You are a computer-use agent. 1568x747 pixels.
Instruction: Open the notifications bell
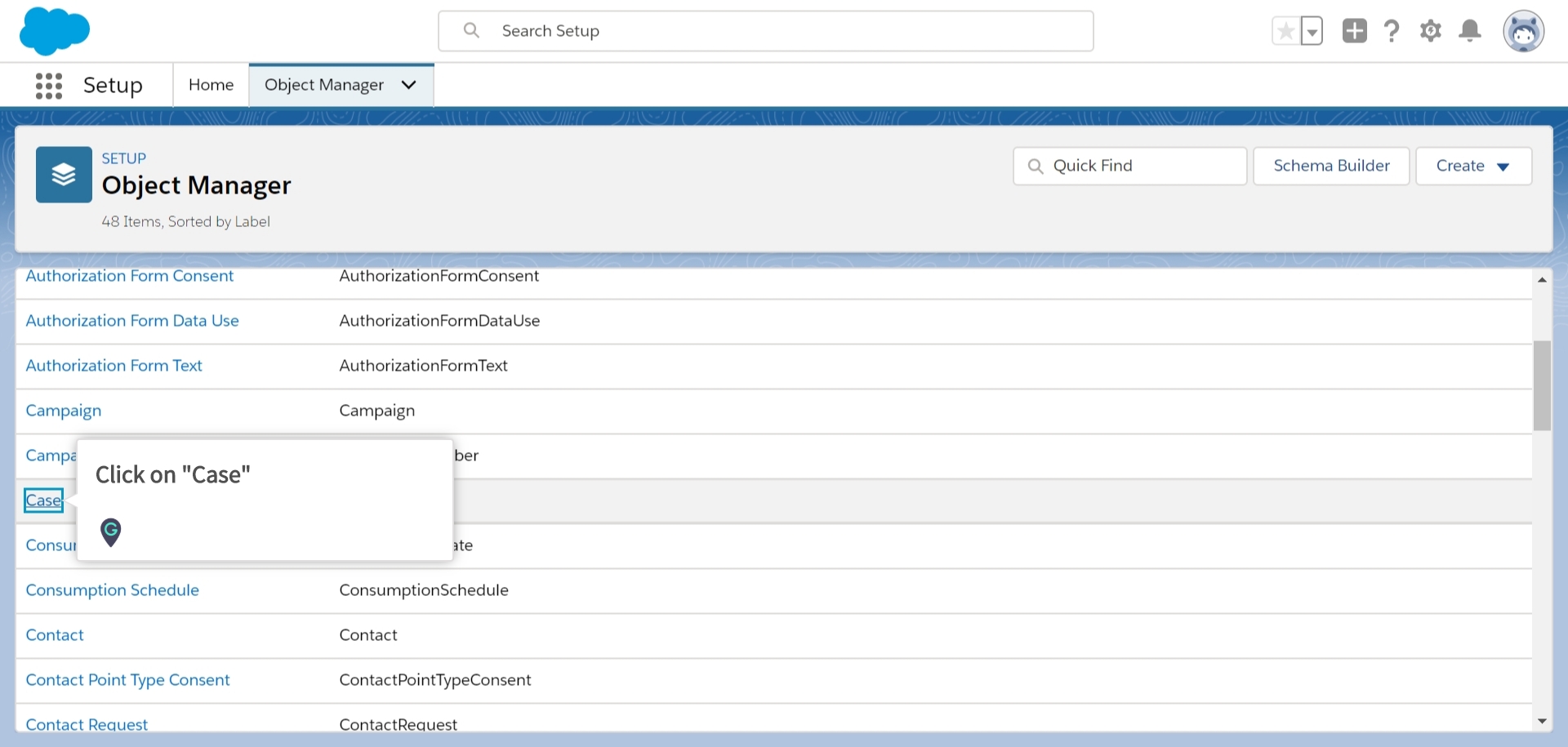[x=1470, y=31]
